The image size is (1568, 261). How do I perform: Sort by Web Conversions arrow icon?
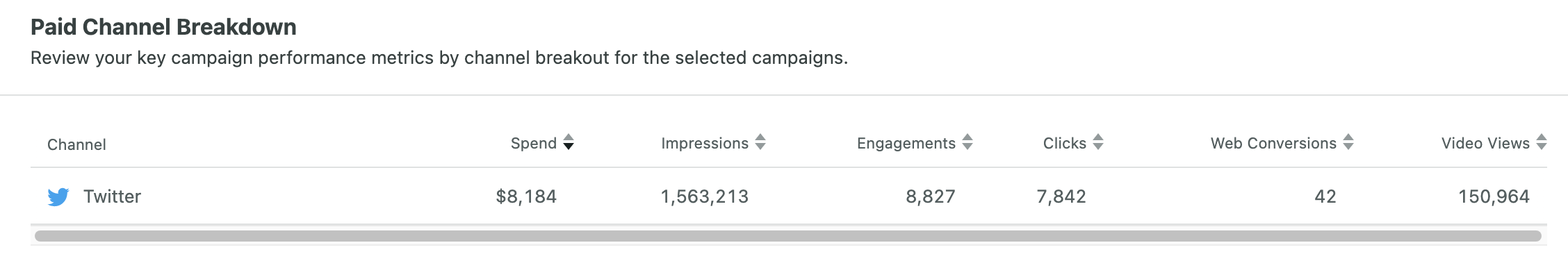1348,142
